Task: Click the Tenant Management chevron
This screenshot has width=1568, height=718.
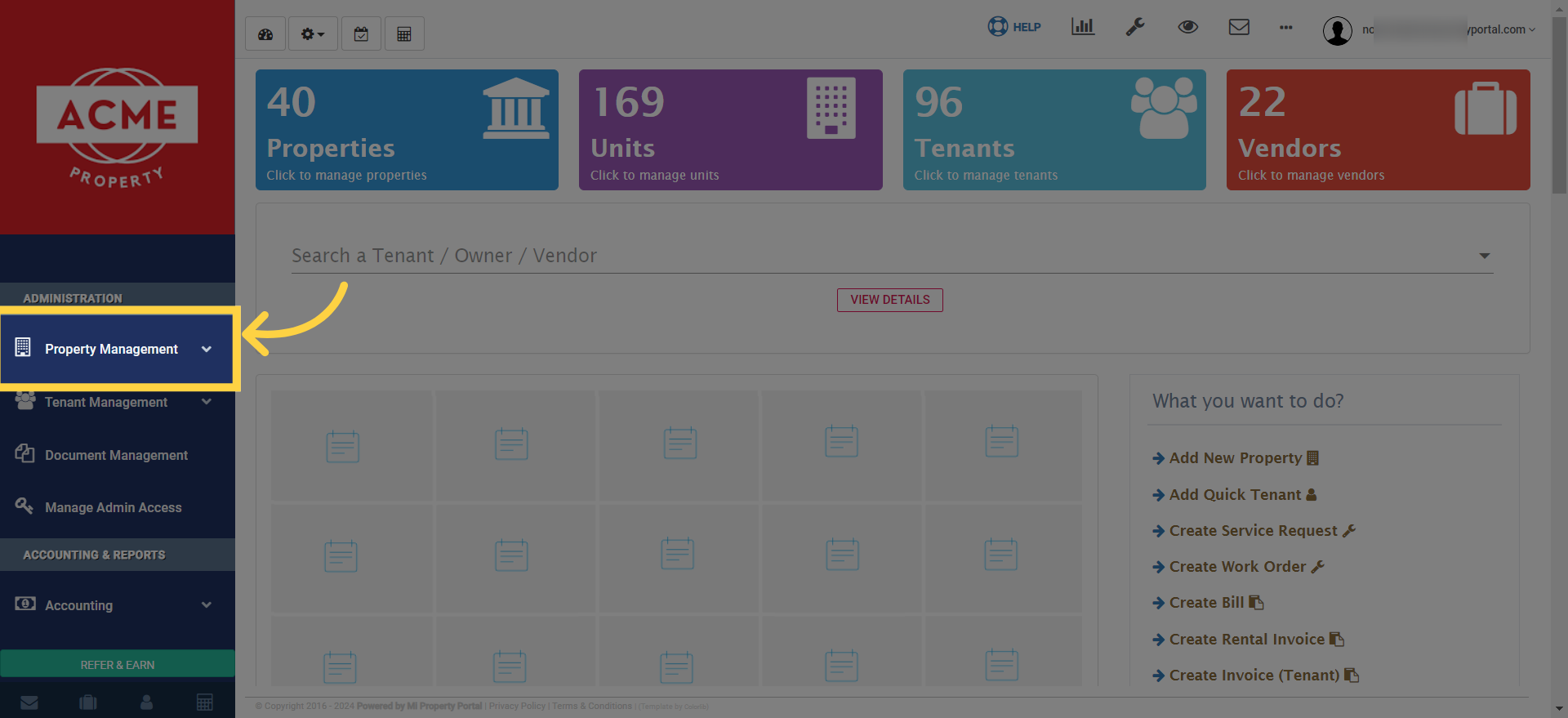Action: point(207,402)
